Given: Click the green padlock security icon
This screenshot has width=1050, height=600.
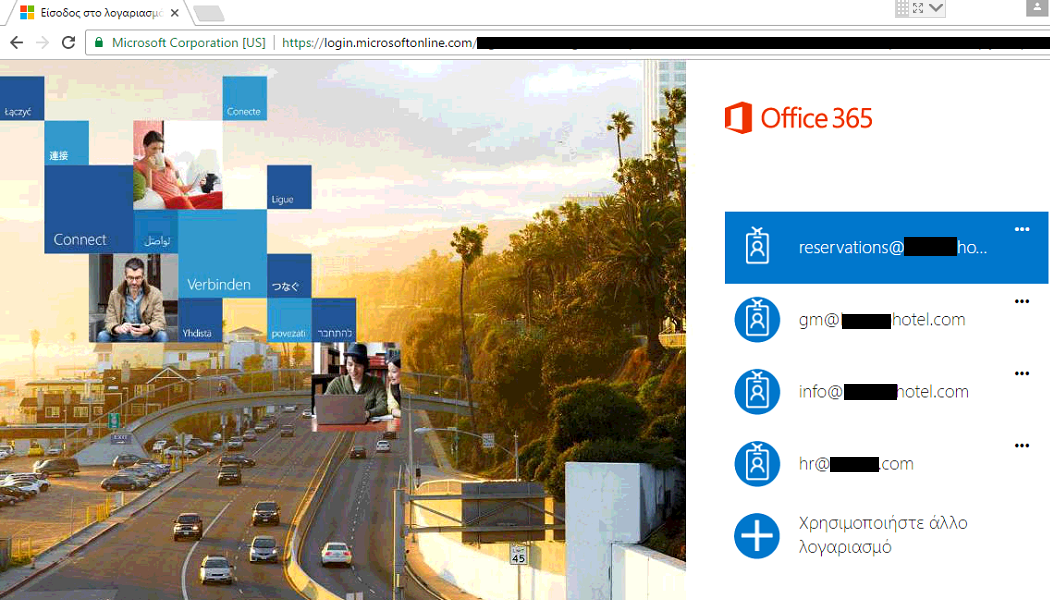Looking at the screenshot, I should [x=98, y=42].
